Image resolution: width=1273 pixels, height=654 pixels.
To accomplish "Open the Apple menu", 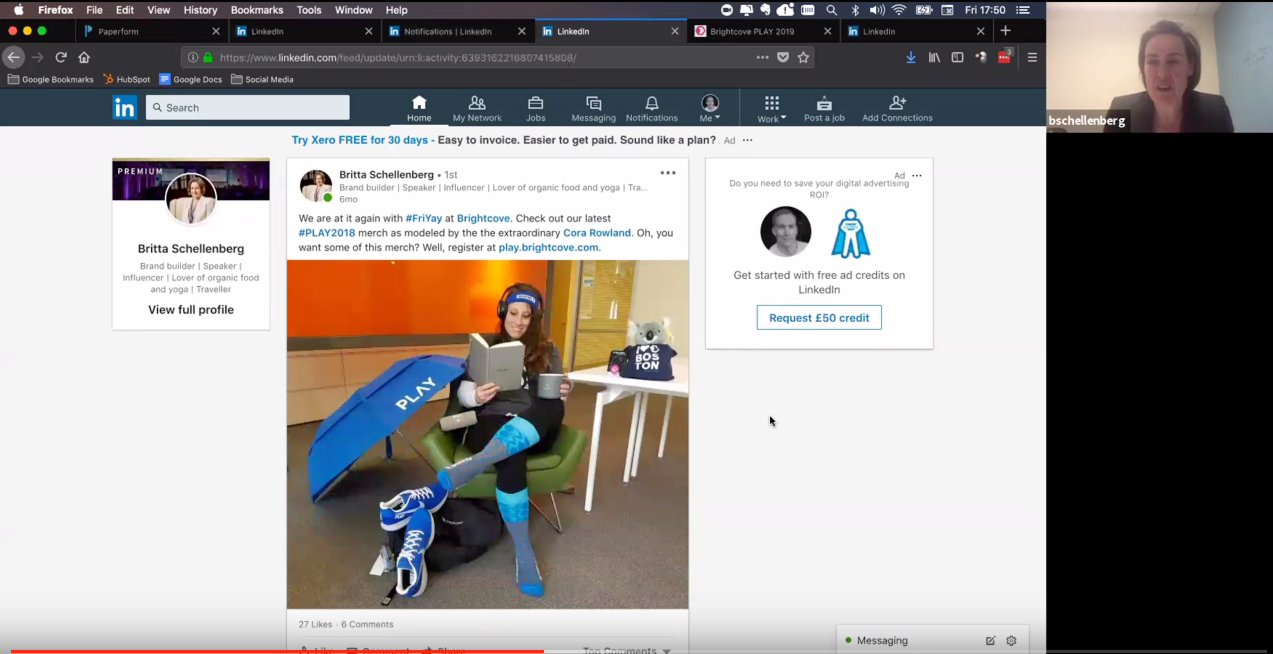I will coord(18,10).
